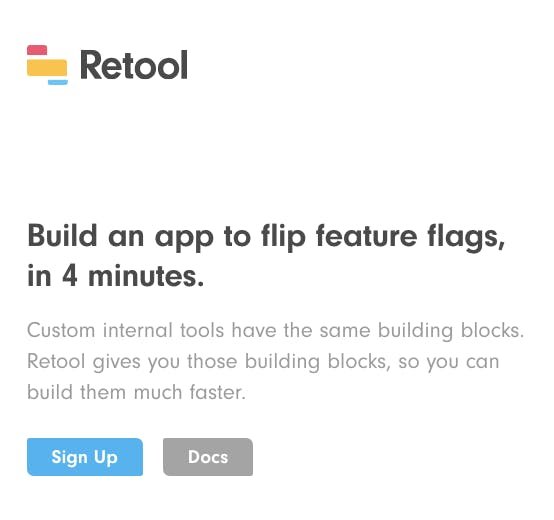Click the text 'build them much faster.'
The height and width of the screenshot is (520, 554).
point(136,392)
